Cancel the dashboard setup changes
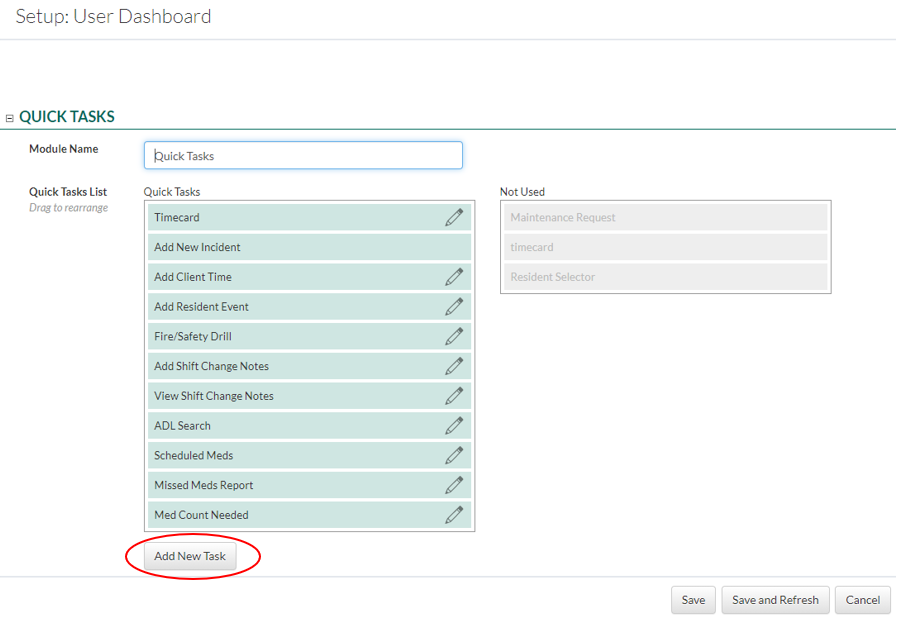Image resolution: width=901 pixels, height=624 pixels. 862,600
